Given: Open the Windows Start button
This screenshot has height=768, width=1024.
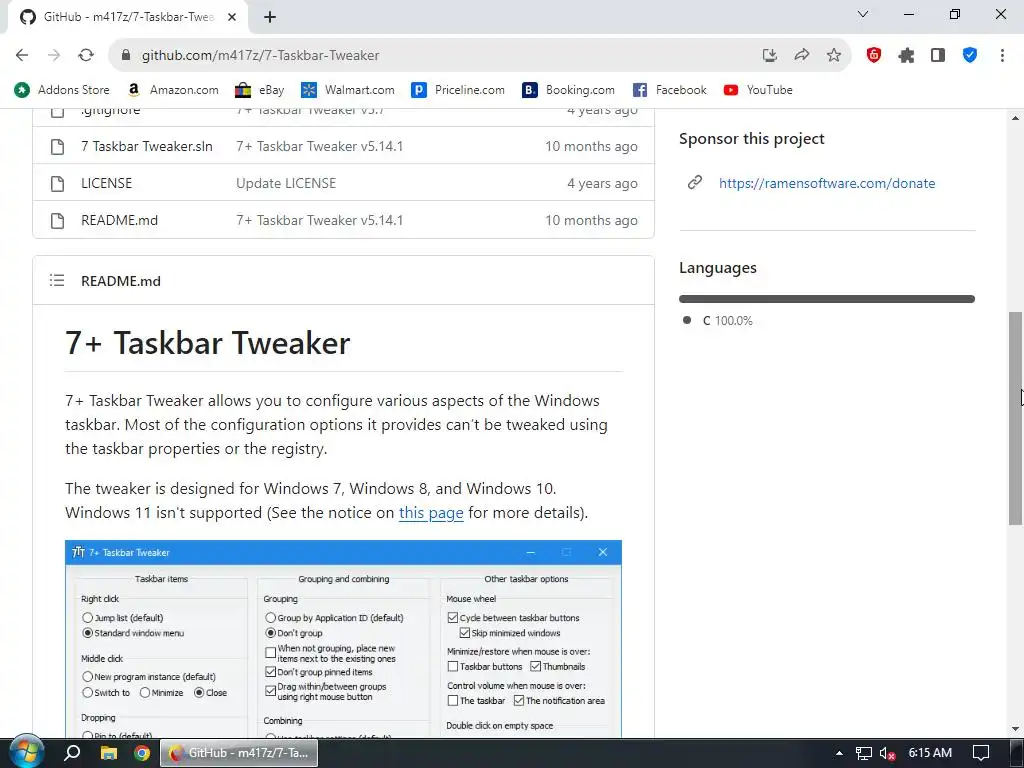Looking at the screenshot, I should [x=26, y=752].
